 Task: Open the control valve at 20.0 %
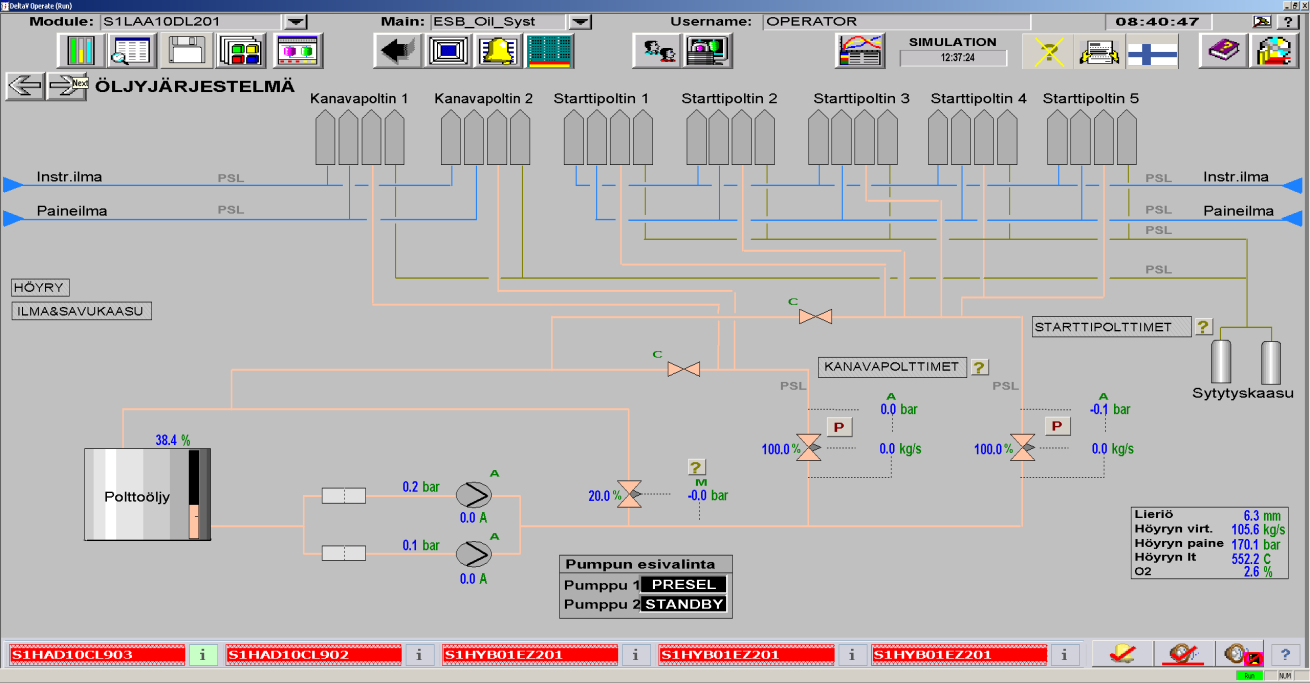(x=630, y=494)
